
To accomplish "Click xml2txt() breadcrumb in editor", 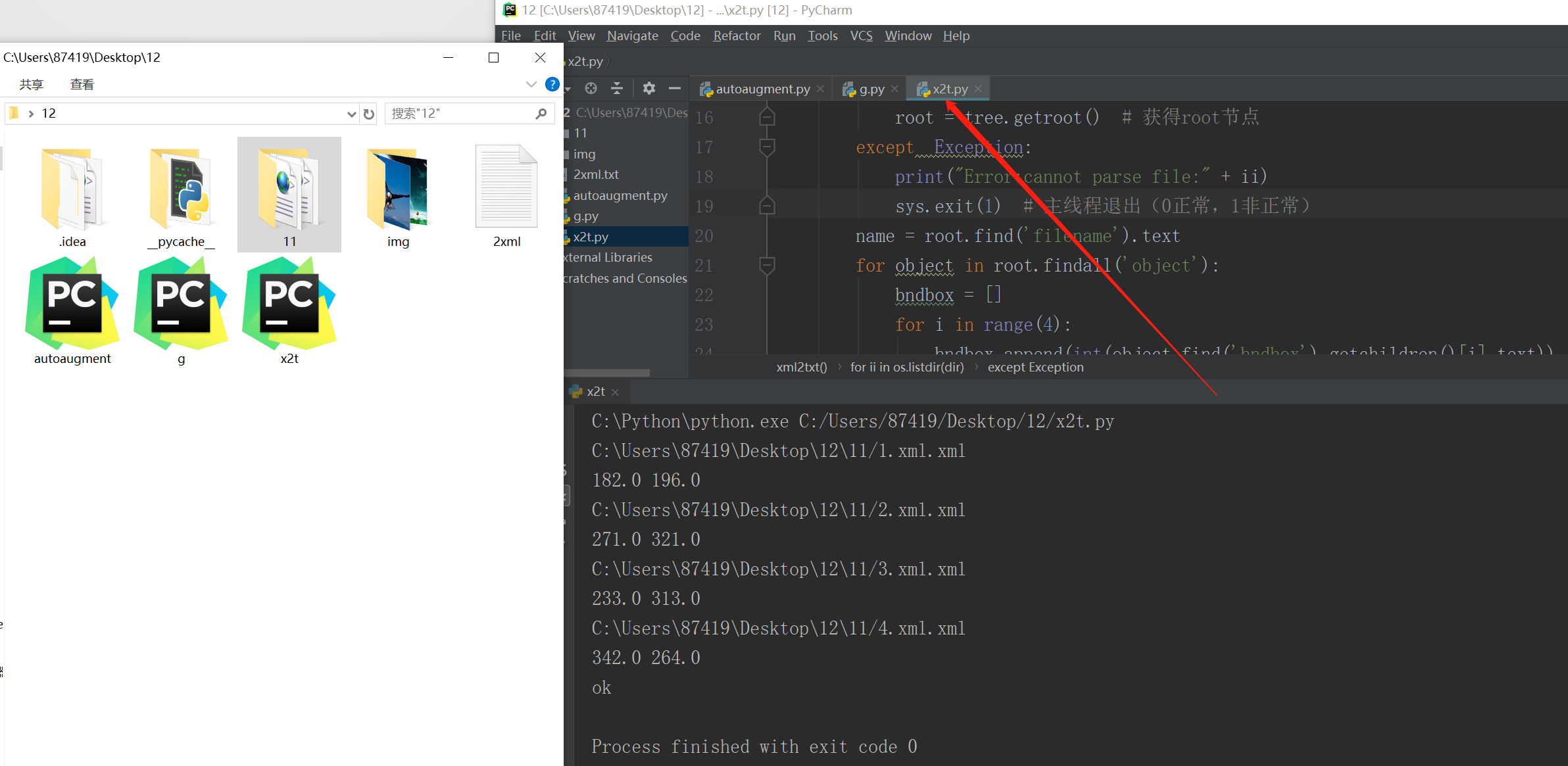I will click(x=801, y=367).
